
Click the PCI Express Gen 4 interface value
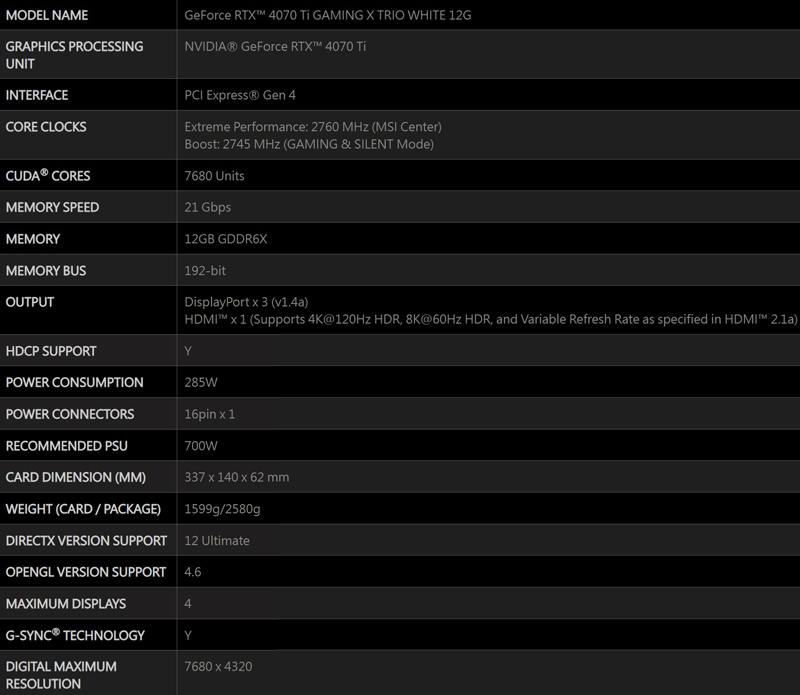pos(240,95)
